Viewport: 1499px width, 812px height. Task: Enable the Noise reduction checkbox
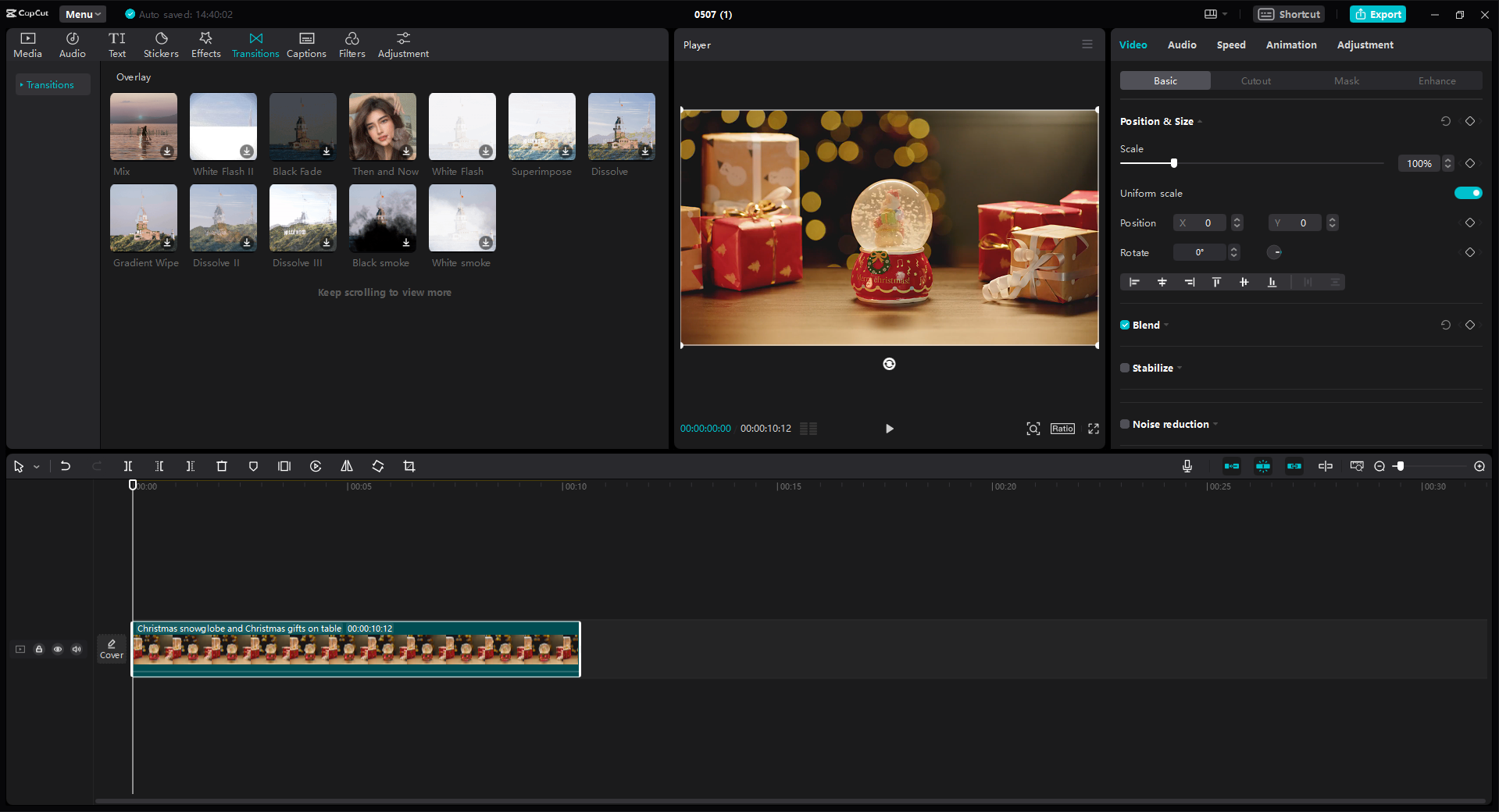tap(1125, 424)
